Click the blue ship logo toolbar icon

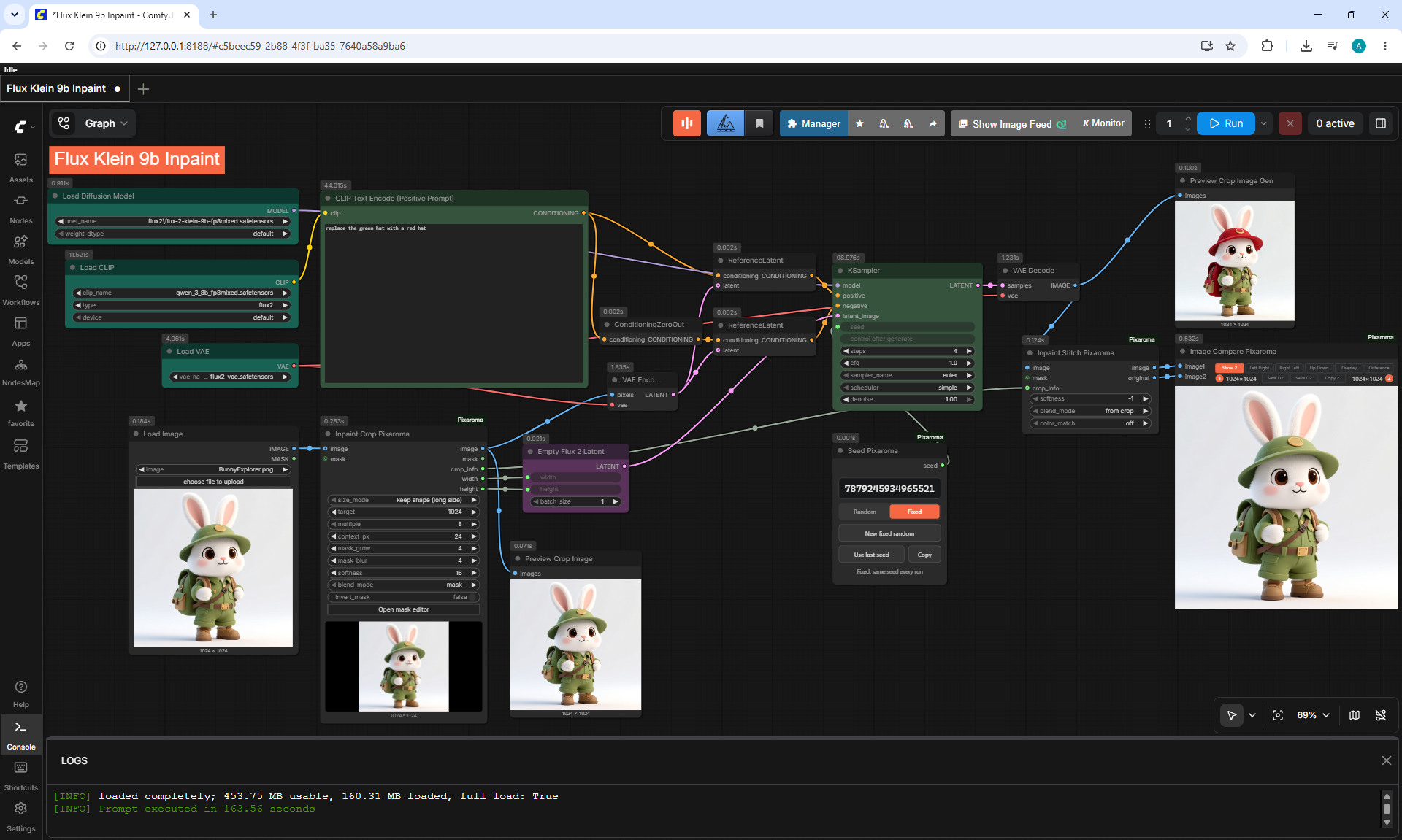pos(725,123)
